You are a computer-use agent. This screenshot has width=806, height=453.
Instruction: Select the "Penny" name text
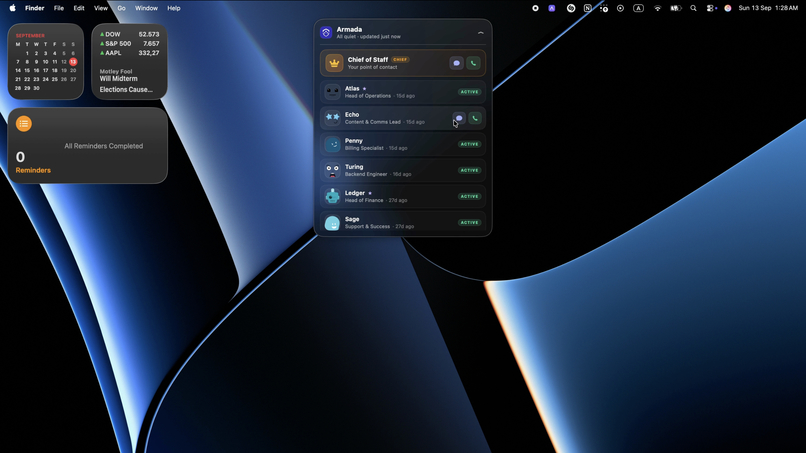[354, 141]
